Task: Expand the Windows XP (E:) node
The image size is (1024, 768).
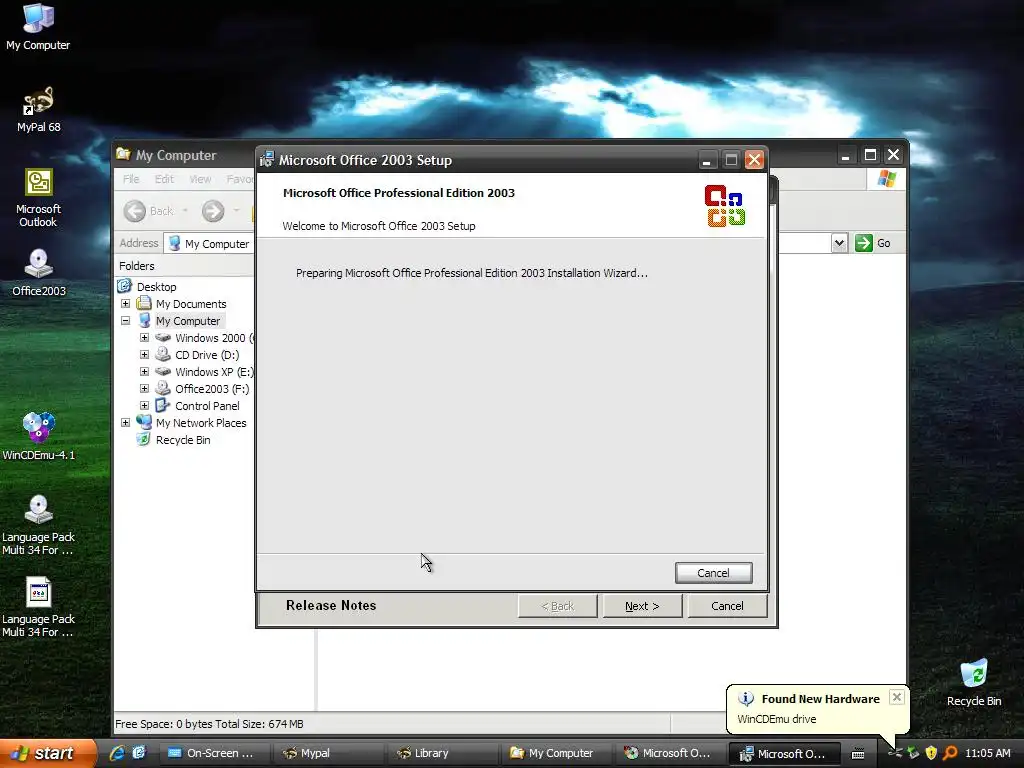Action: [x=144, y=372]
